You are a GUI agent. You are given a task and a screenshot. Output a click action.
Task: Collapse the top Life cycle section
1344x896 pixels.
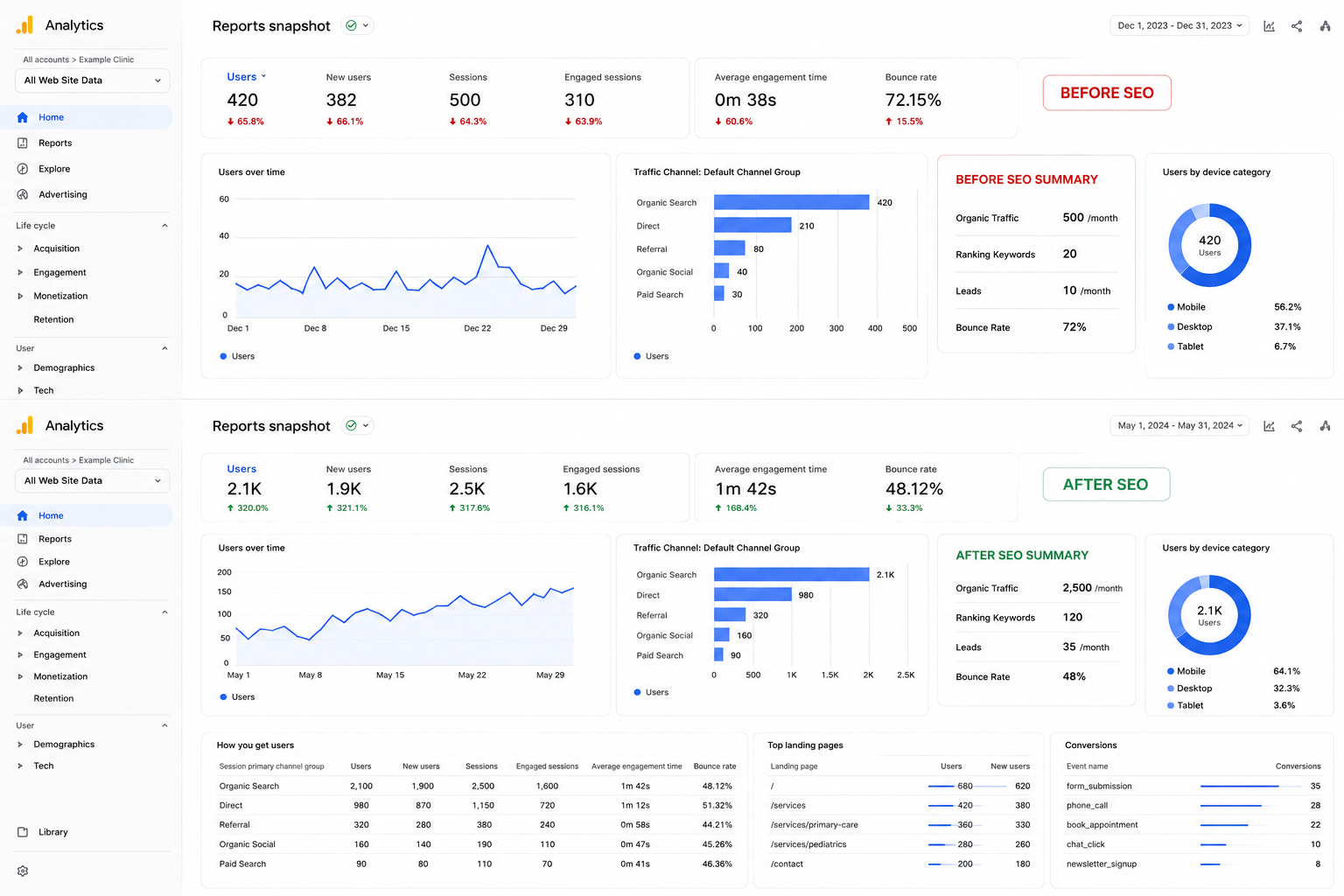point(164,226)
